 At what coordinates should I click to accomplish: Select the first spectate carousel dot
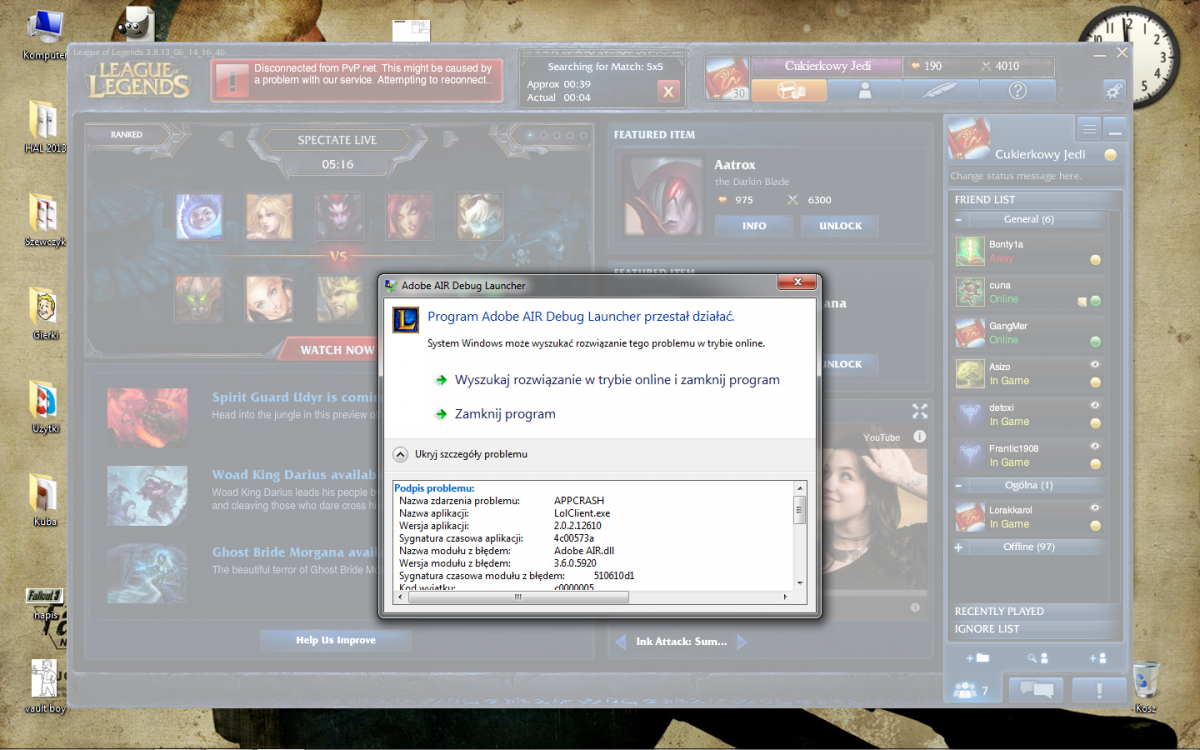(531, 135)
